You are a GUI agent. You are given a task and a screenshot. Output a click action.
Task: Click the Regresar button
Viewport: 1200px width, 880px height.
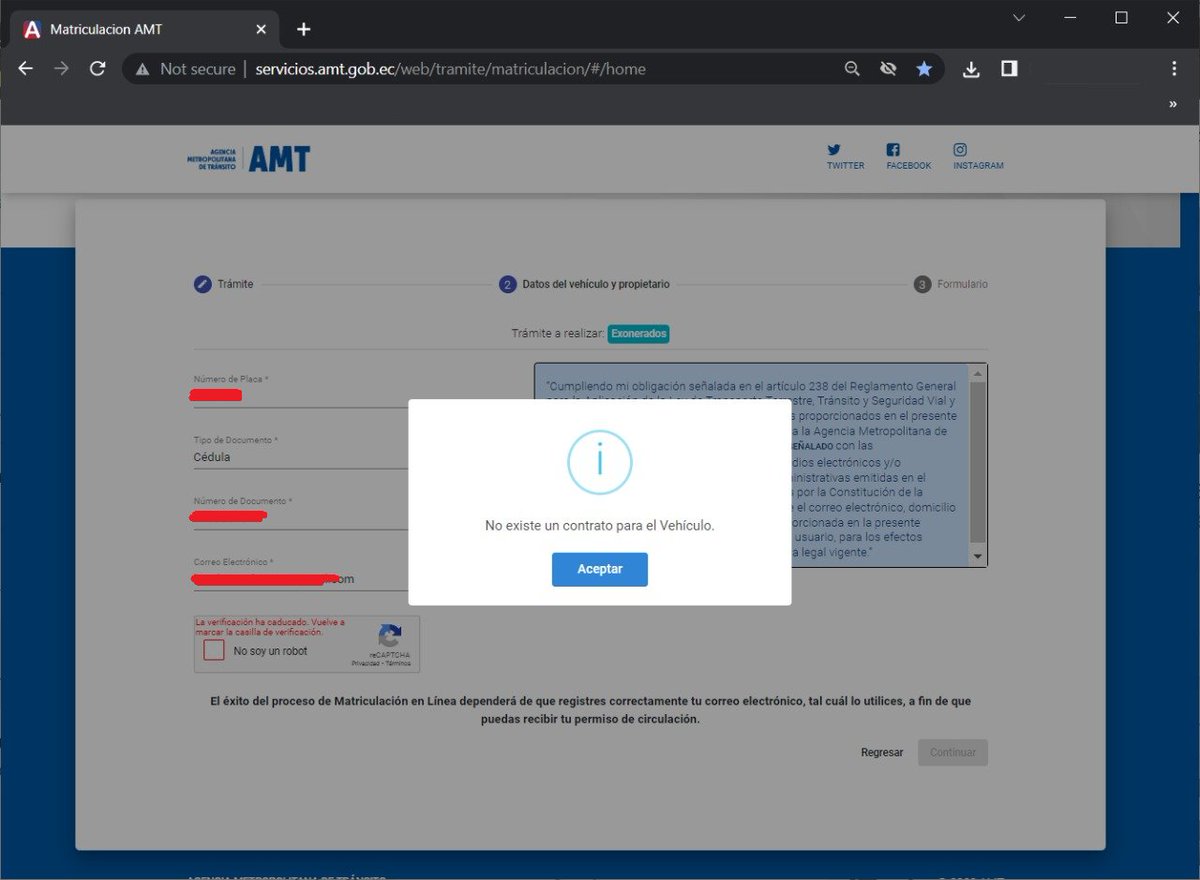pos(882,752)
